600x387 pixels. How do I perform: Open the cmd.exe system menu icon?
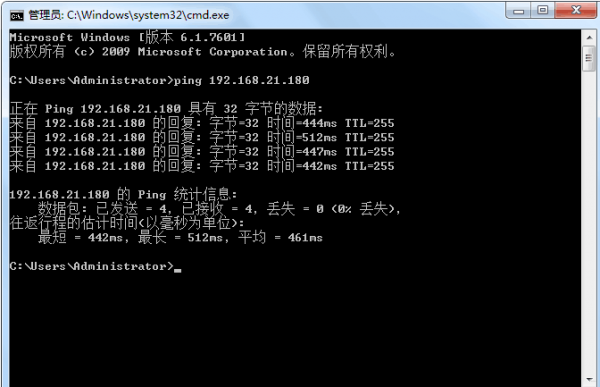click(x=16, y=16)
